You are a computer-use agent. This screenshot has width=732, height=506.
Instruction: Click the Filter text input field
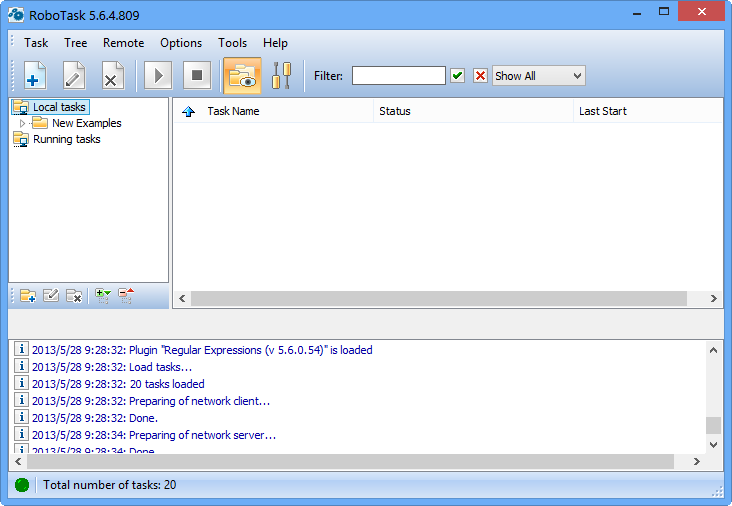[398, 76]
